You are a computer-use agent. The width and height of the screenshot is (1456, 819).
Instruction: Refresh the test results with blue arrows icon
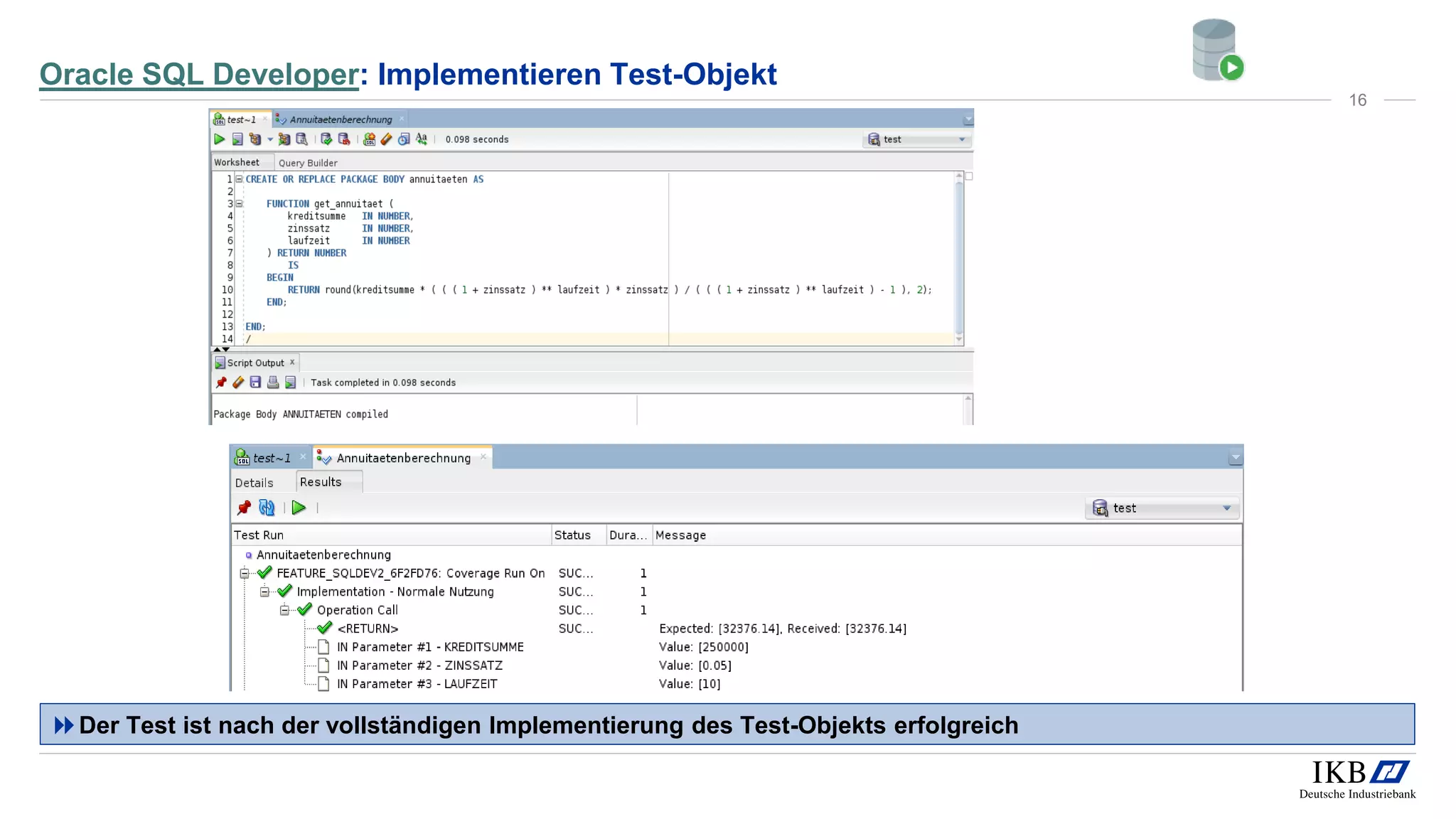click(267, 508)
